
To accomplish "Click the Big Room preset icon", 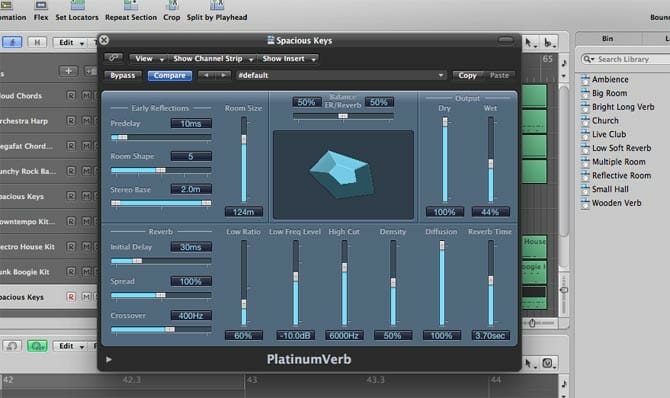I will 585,93.
